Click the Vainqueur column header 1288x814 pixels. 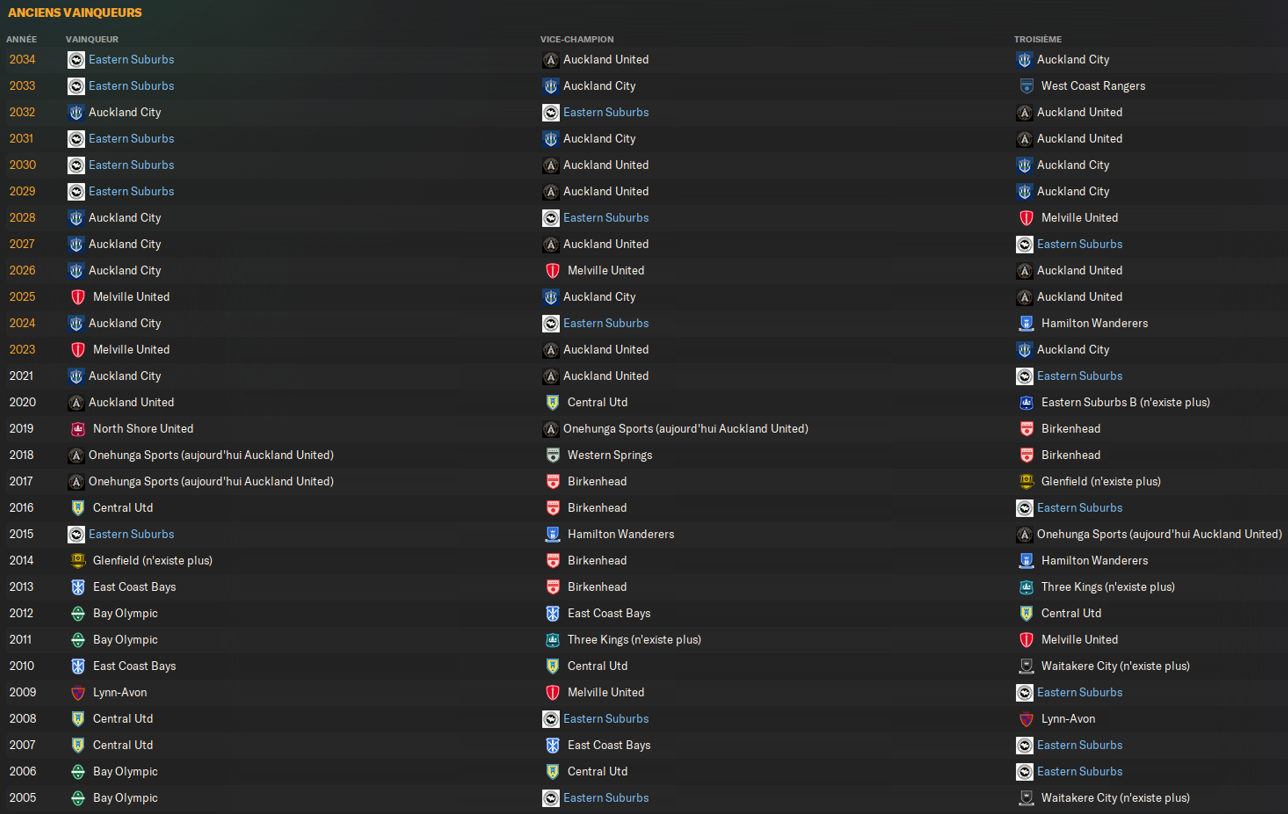92,39
